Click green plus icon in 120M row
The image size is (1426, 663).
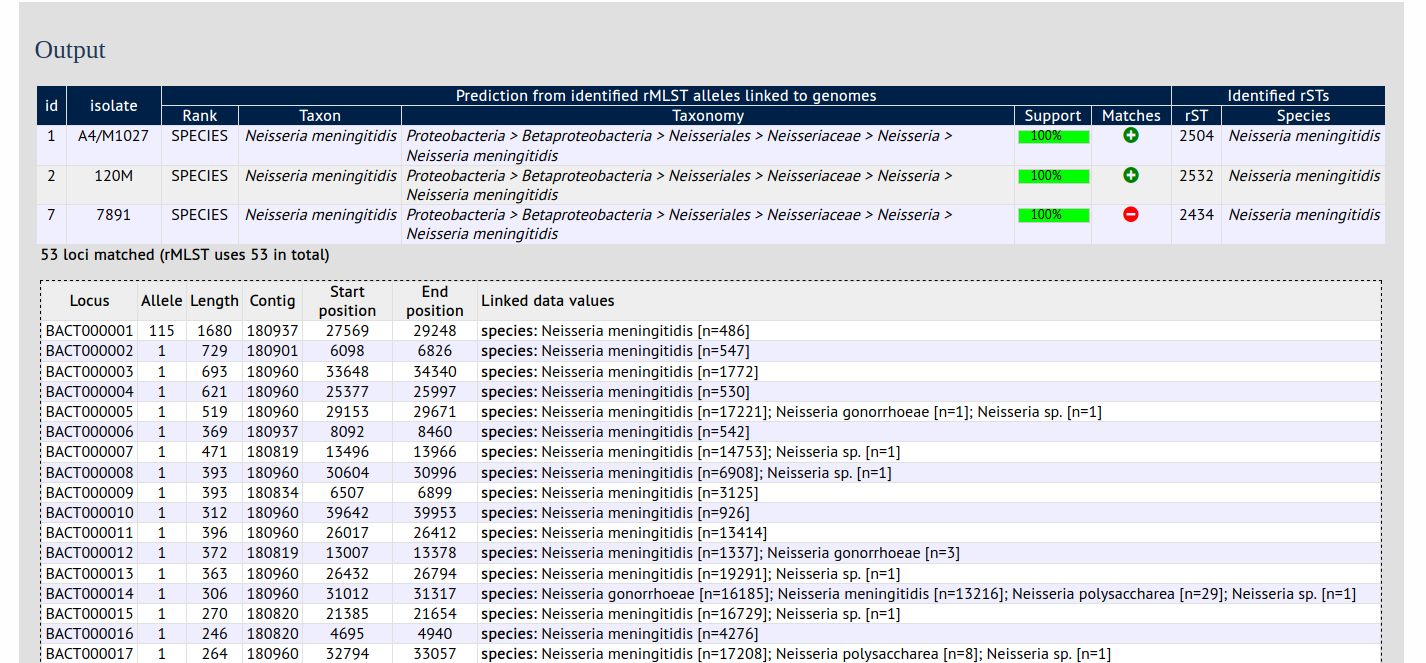click(1131, 175)
